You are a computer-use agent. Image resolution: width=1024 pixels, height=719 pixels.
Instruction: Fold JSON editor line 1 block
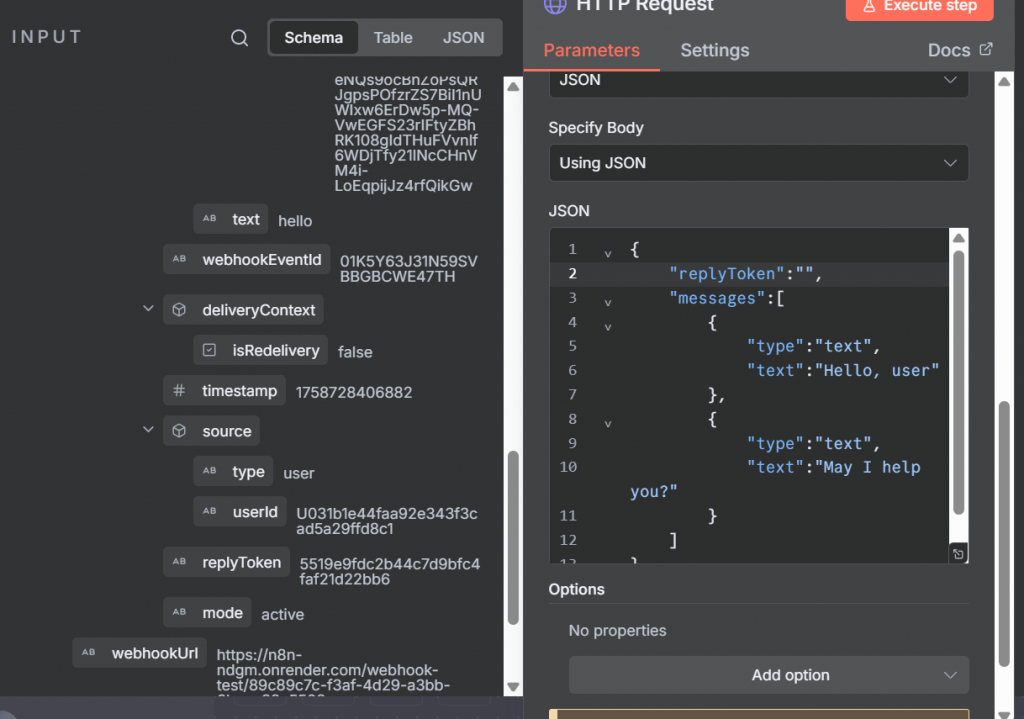tap(608, 253)
